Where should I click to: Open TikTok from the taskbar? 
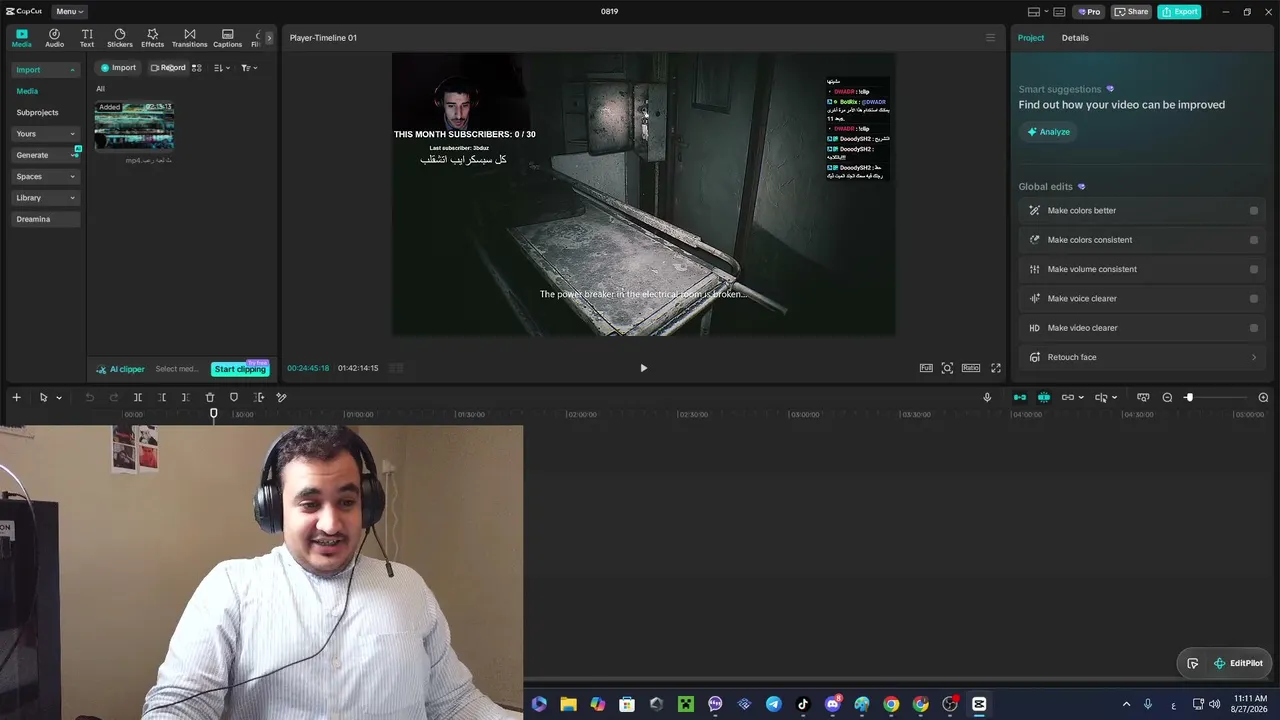coord(803,704)
